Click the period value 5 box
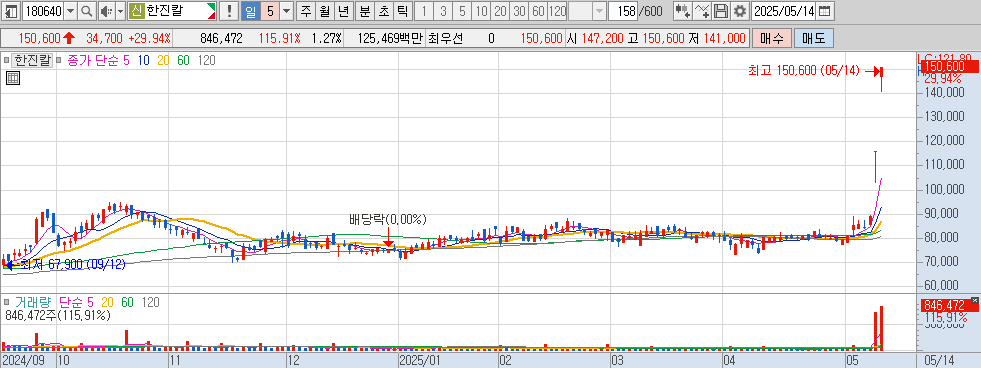 point(270,11)
